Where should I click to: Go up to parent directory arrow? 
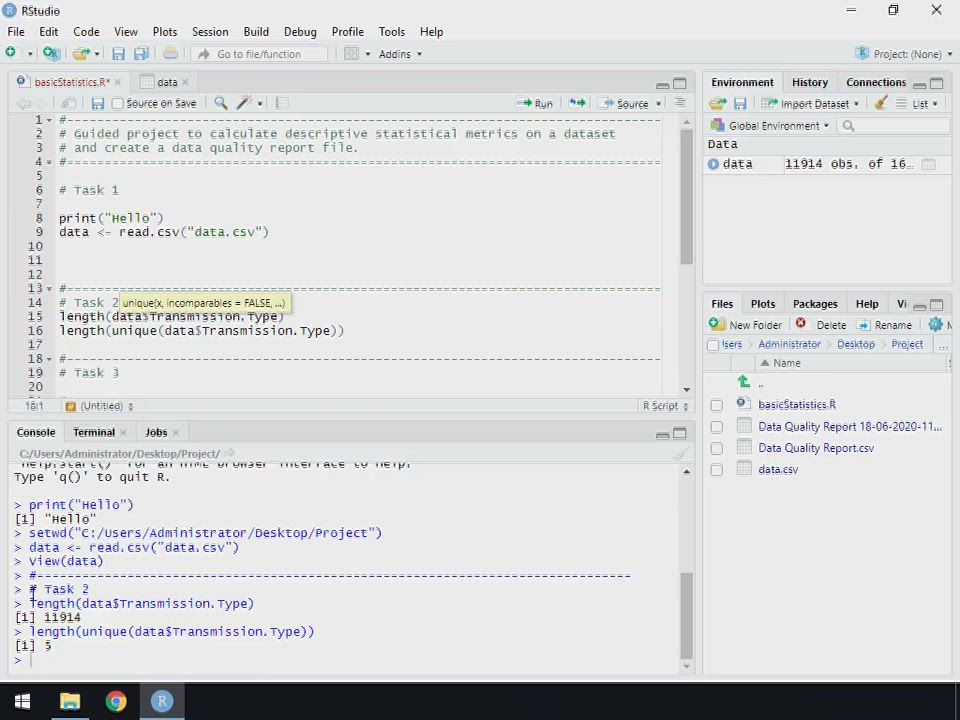tap(743, 382)
